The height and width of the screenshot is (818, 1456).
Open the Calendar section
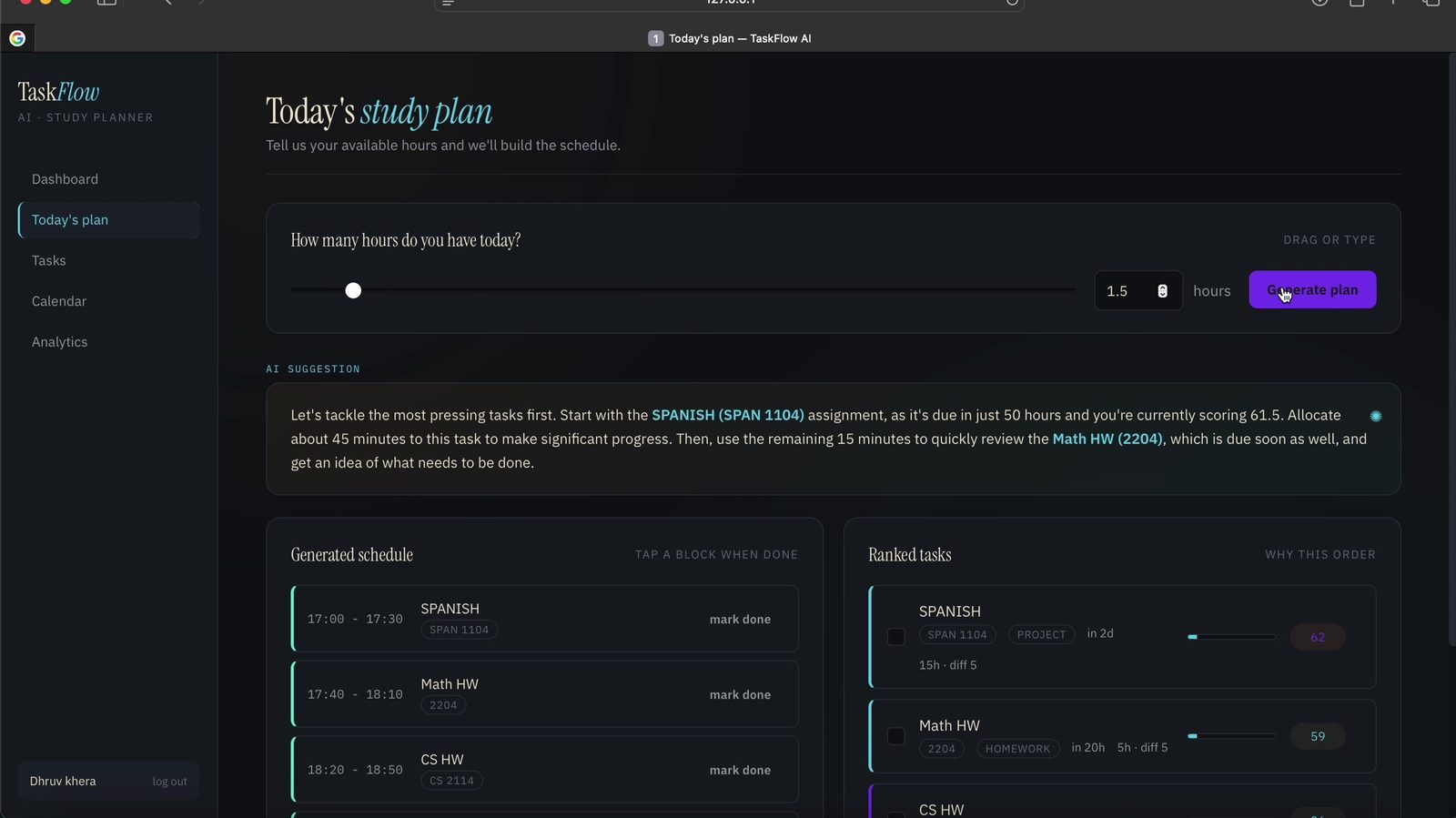coord(108,301)
